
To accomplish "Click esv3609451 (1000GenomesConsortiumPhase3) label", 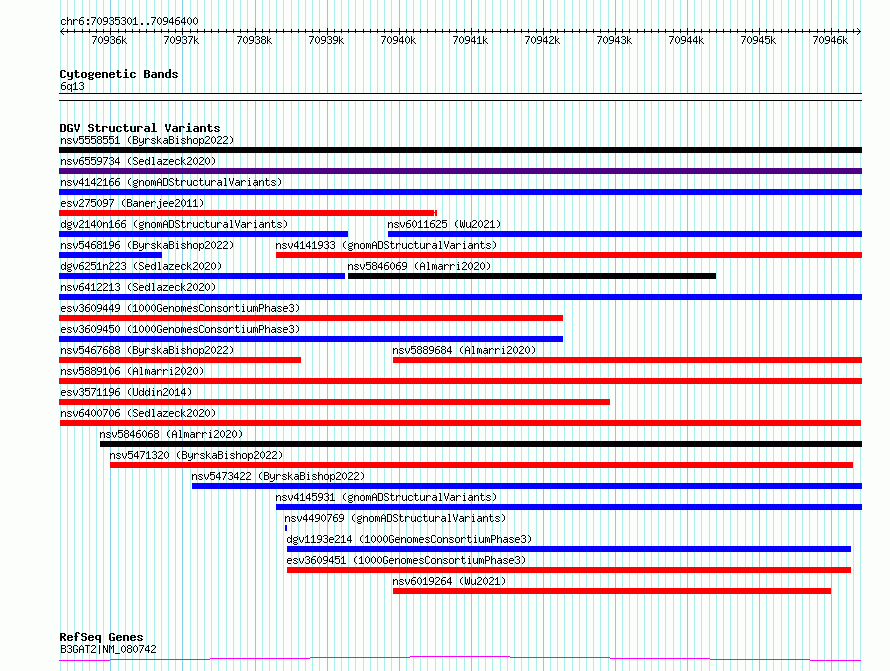I will [x=406, y=560].
